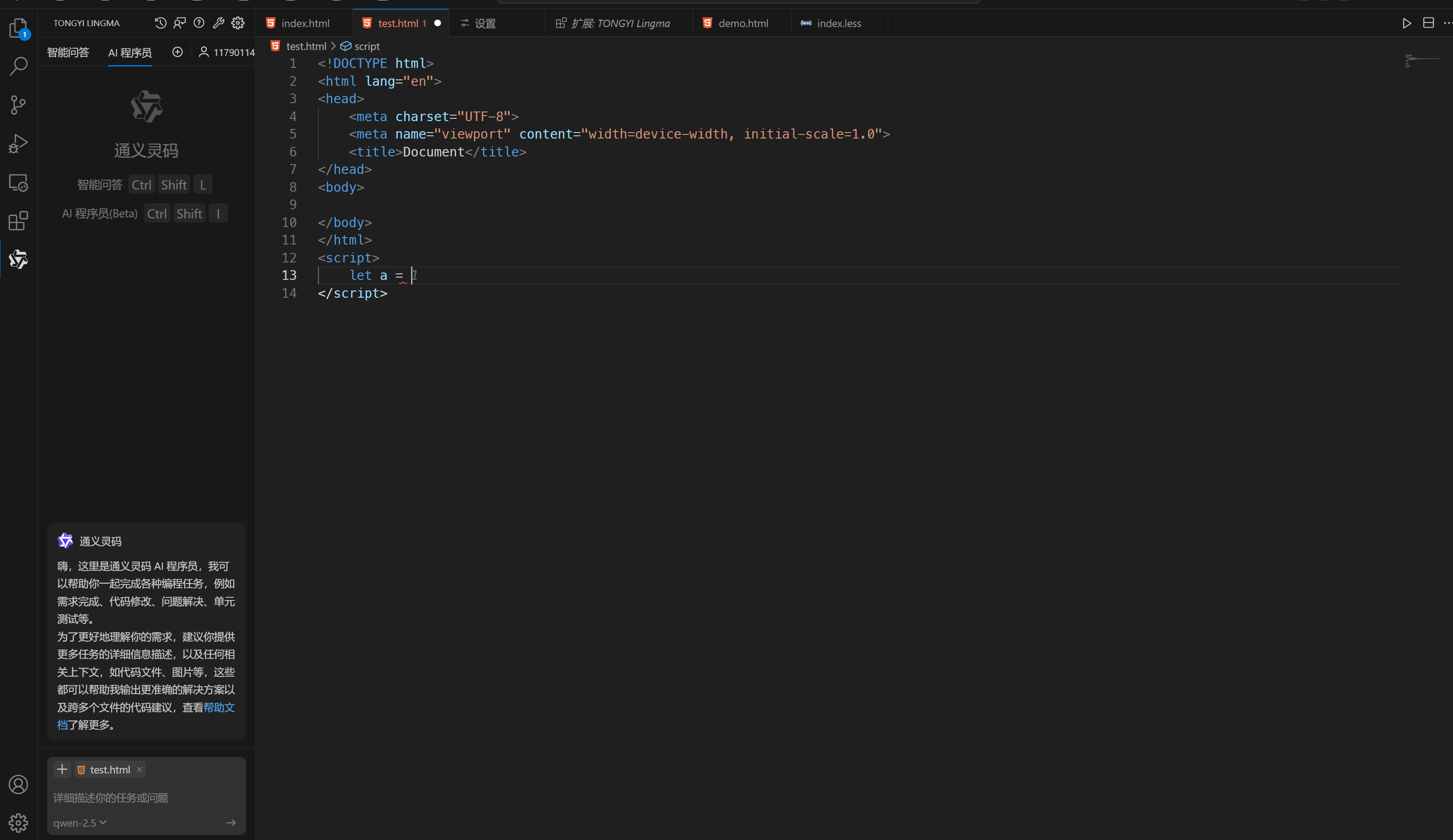The height and width of the screenshot is (840, 1453).
Task: Remove test.html context chip
Action: click(139, 770)
